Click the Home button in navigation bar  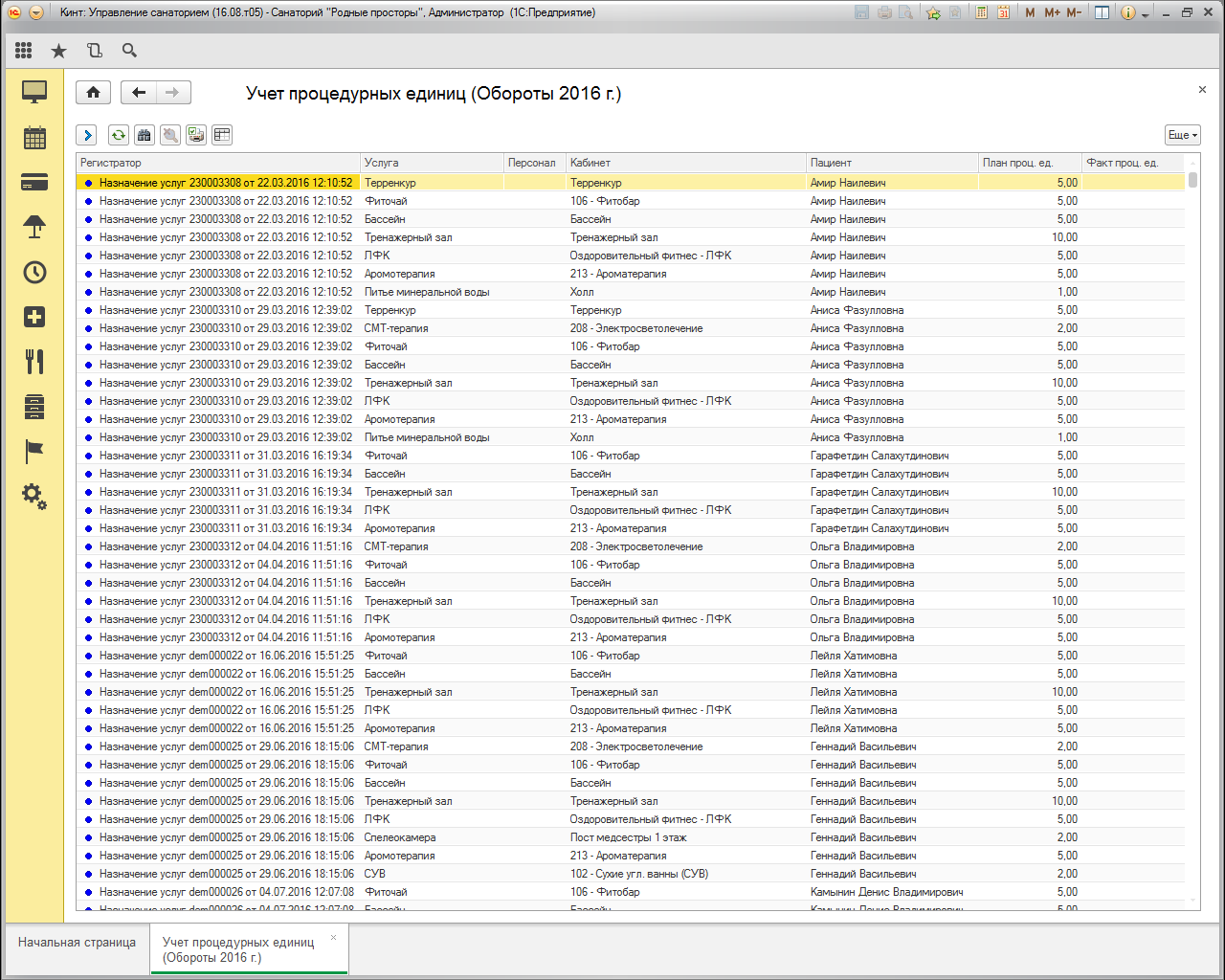pos(93,93)
